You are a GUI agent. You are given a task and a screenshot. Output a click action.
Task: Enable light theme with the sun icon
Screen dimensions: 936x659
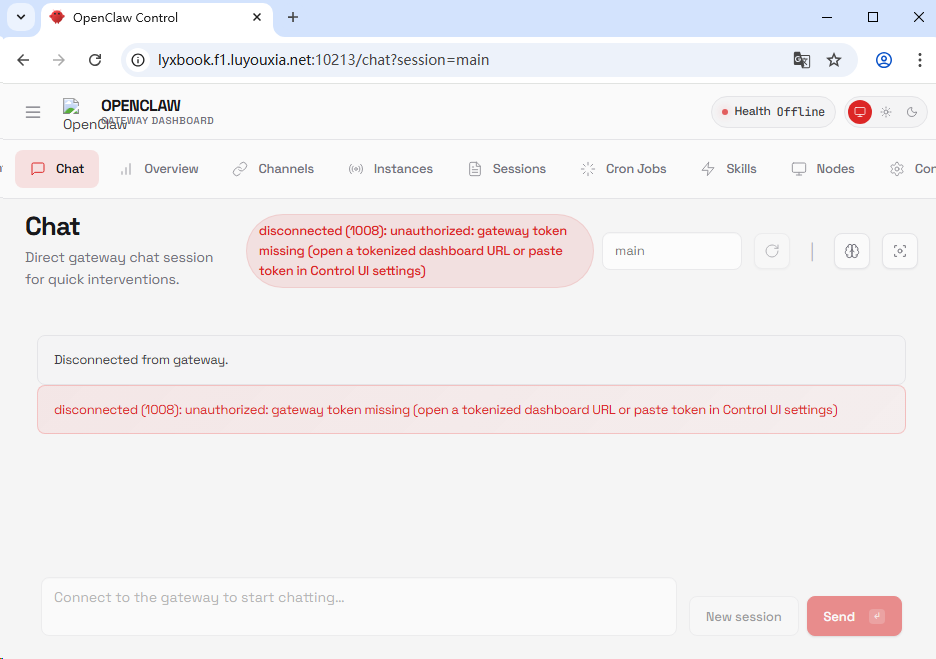point(886,112)
